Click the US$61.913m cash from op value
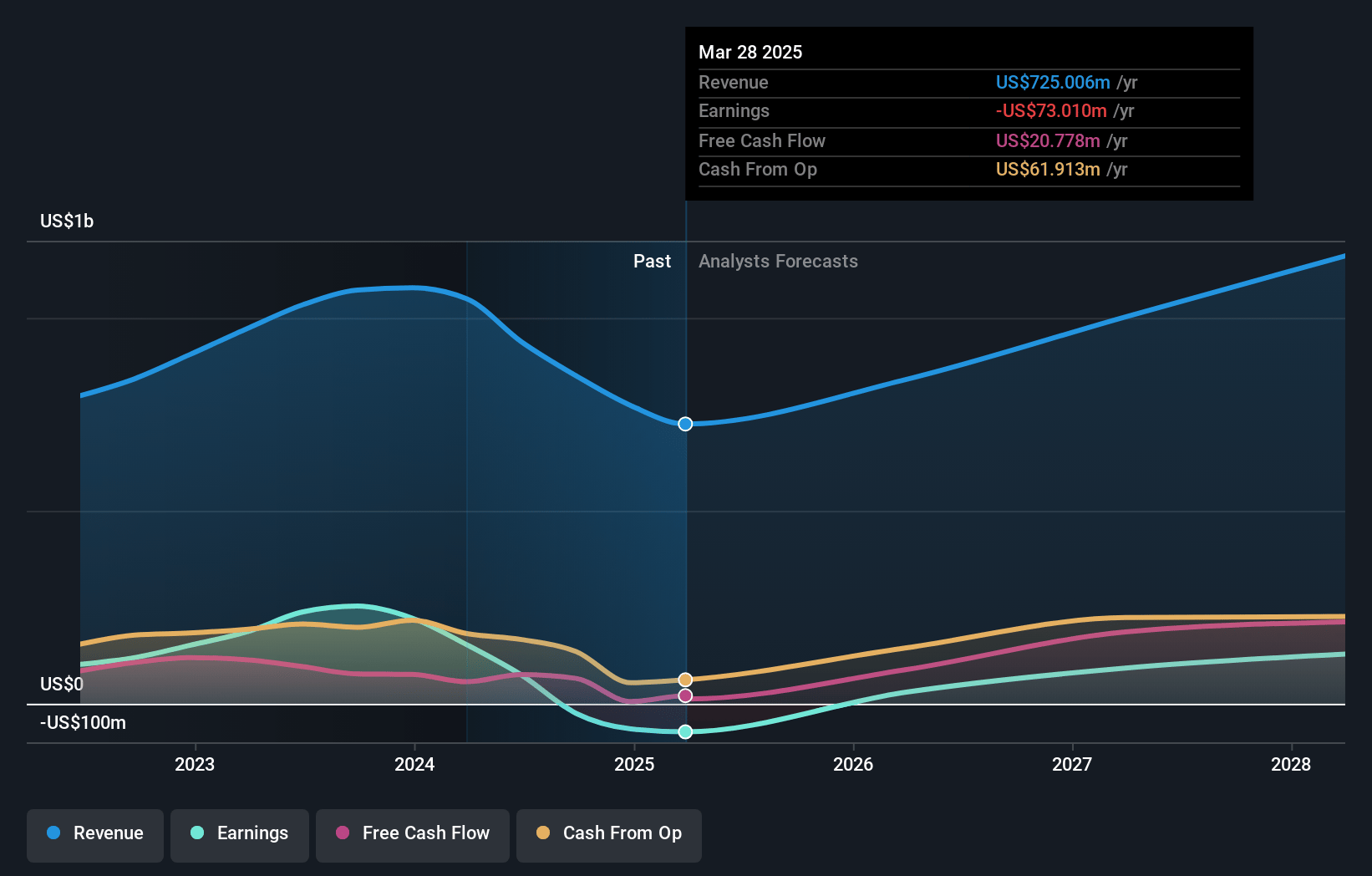 [1048, 169]
